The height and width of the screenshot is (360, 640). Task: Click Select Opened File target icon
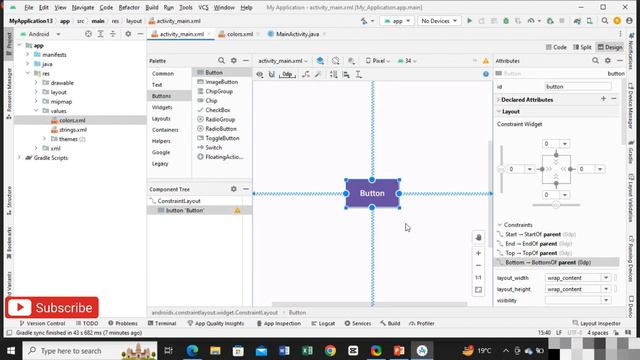click(x=88, y=34)
